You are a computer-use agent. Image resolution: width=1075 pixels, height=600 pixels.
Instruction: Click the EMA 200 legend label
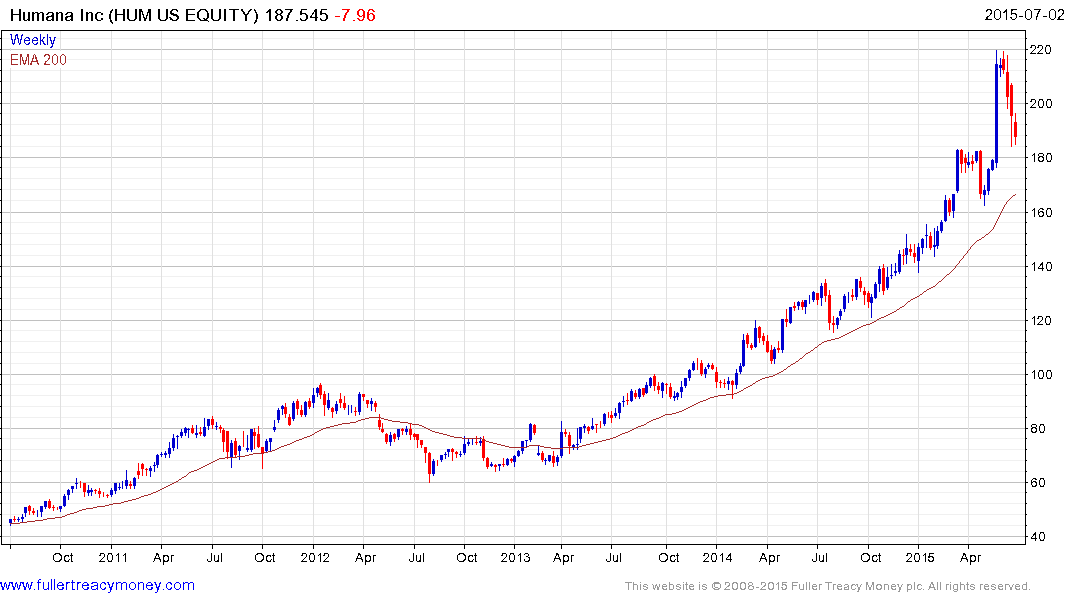[38, 60]
